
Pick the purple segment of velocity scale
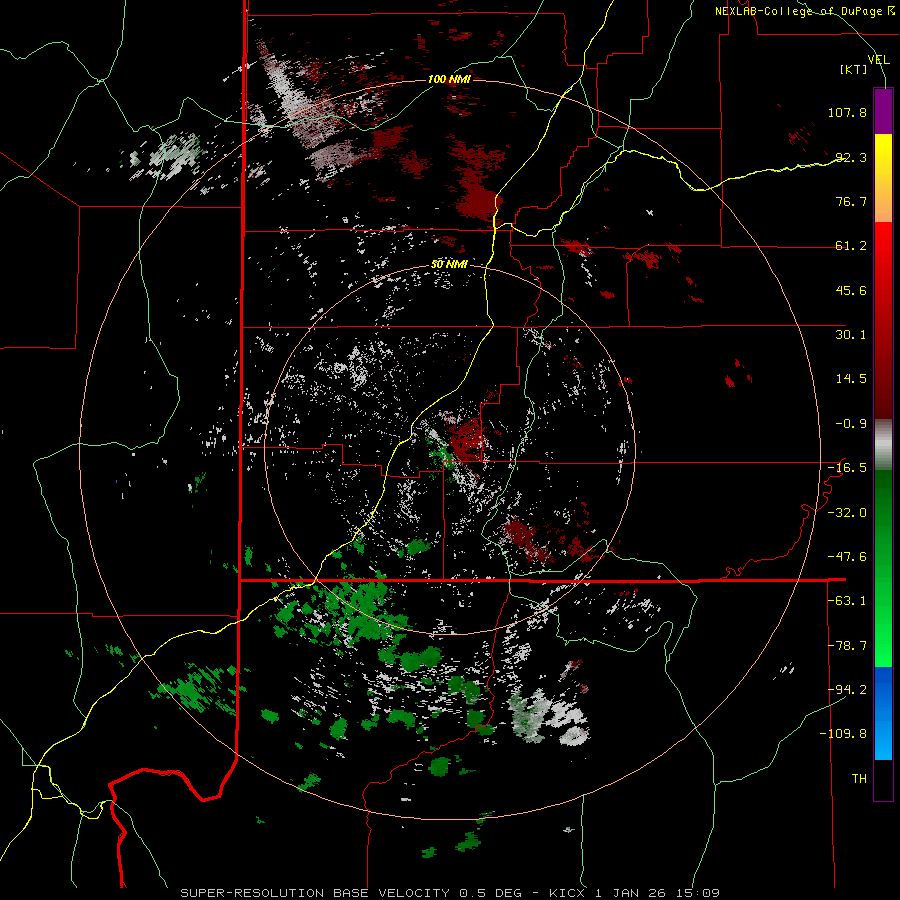click(883, 111)
